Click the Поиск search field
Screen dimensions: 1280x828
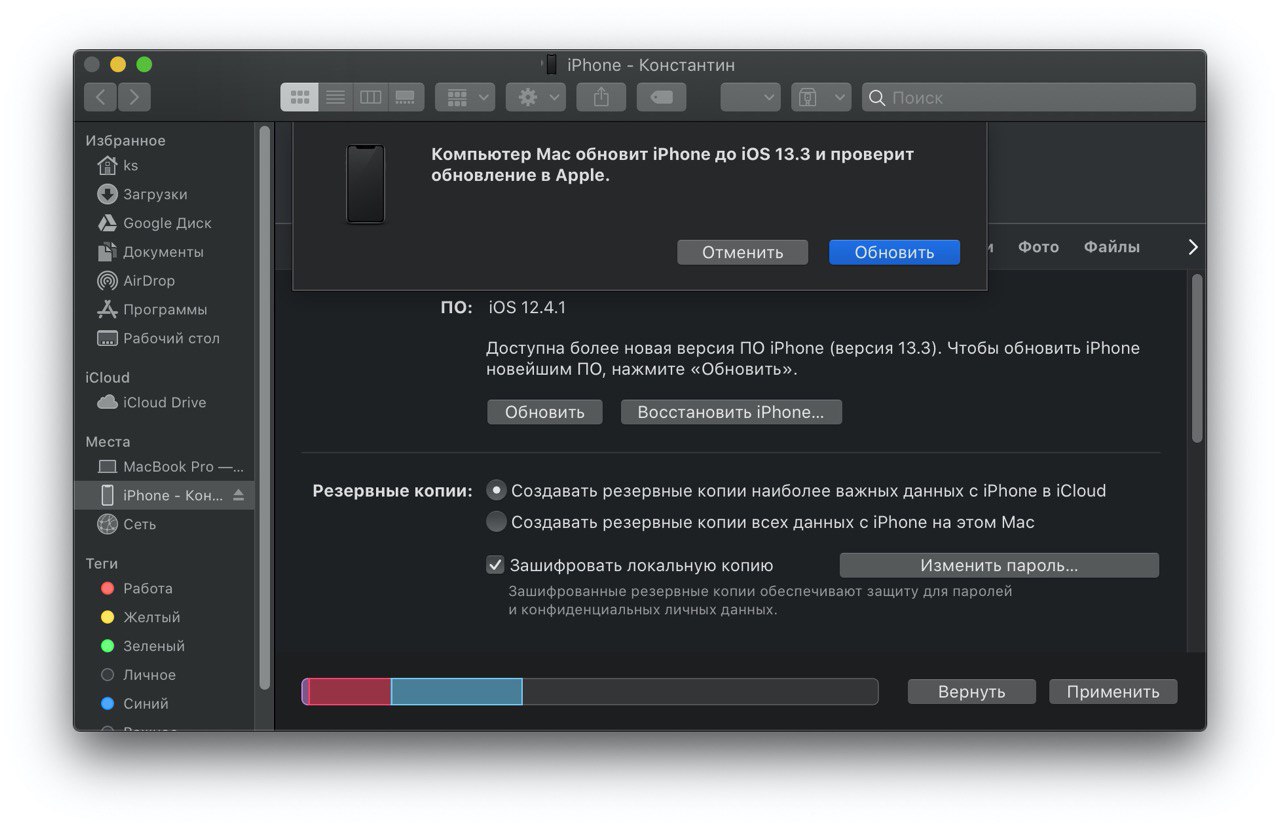click(x=1029, y=97)
